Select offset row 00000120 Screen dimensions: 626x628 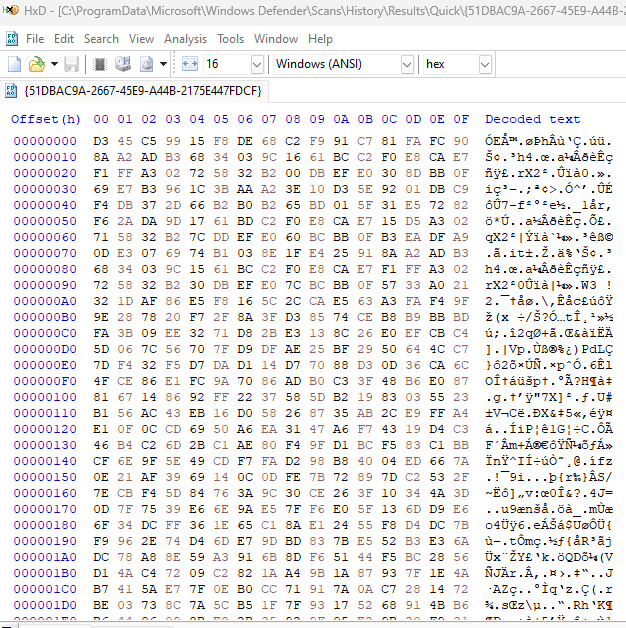[45, 429]
